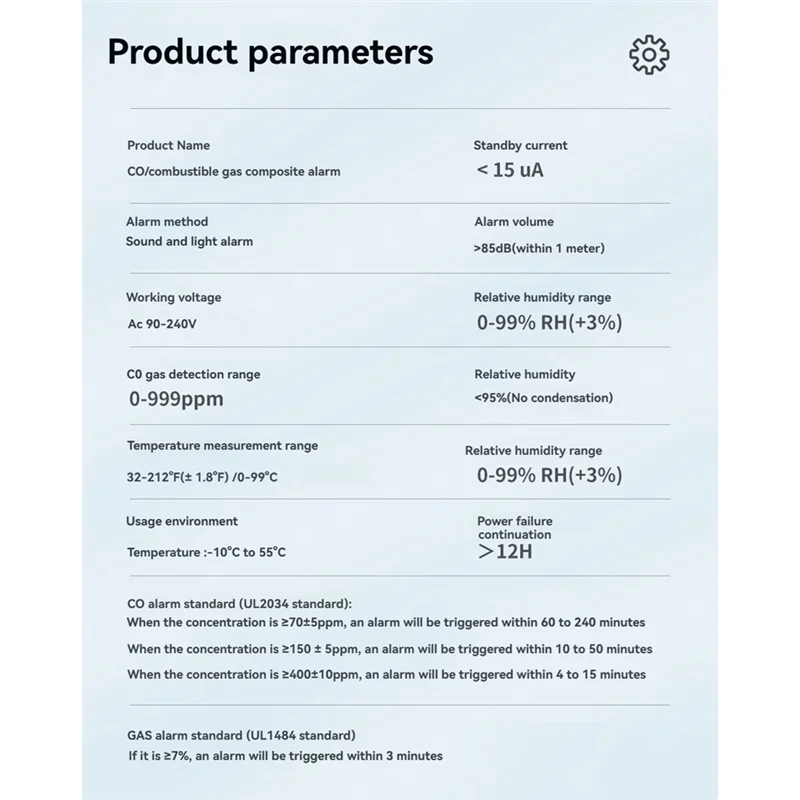Click the Standby current label
This screenshot has width=800, height=800.
point(520,146)
